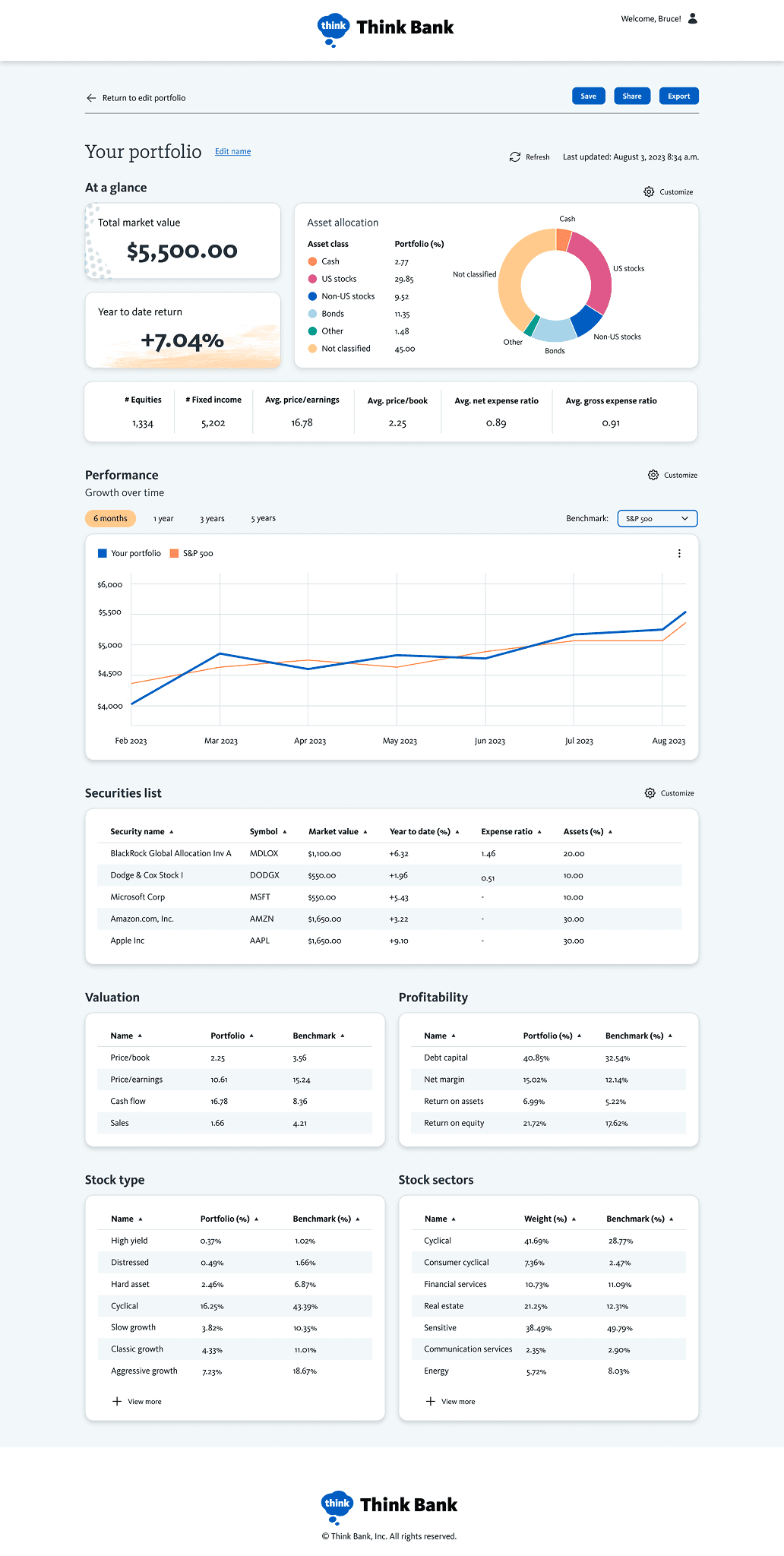Viewport: 784px width, 1556px height.
Task: Click the Cash orange legend dot
Action: (x=312, y=261)
